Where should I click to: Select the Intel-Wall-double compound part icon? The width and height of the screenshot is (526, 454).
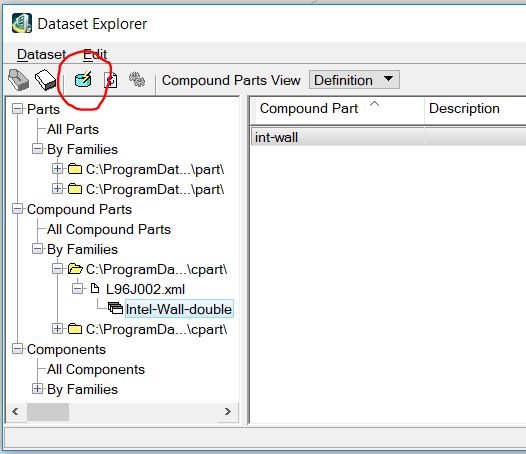(x=115, y=308)
